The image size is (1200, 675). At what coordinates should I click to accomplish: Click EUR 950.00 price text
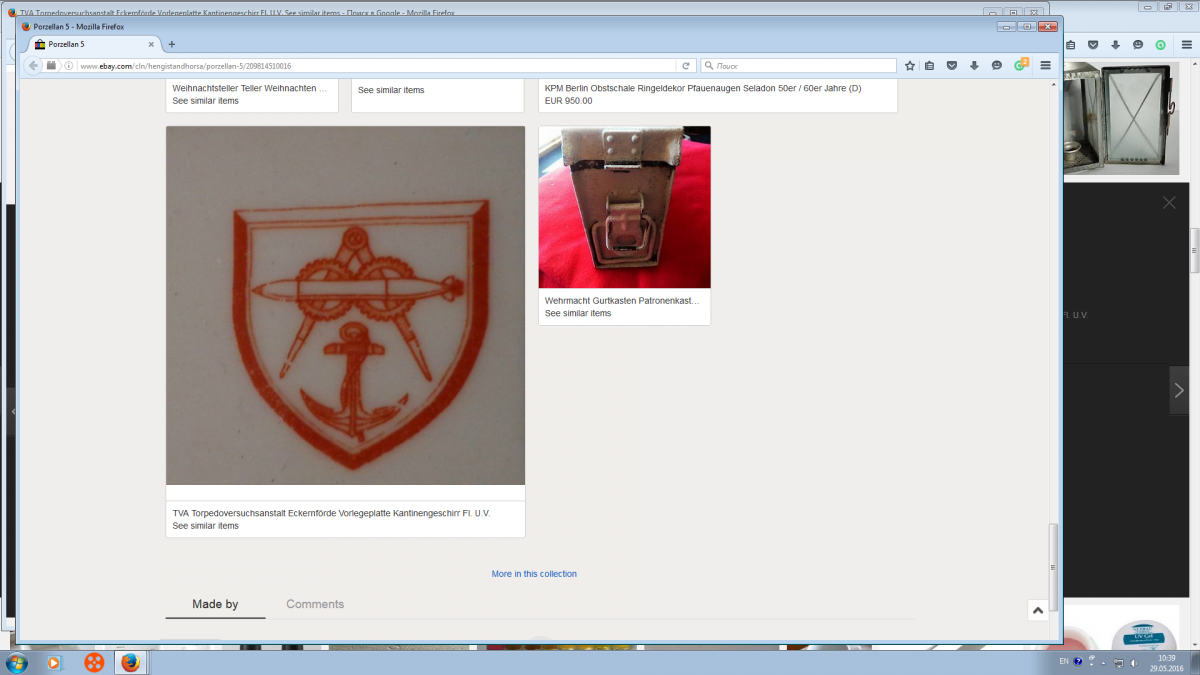tap(569, 101)
